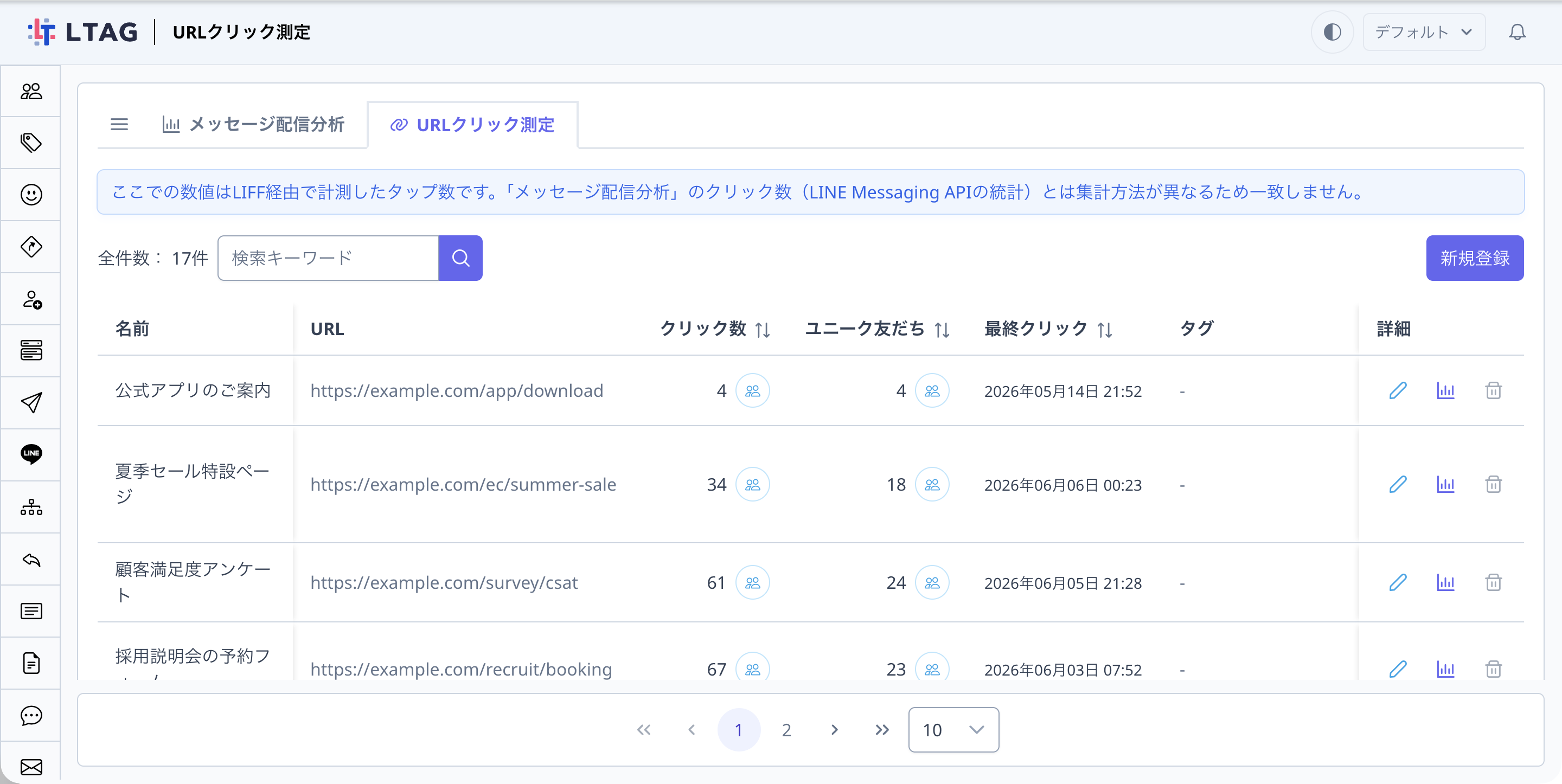Toggle dark mode contrast button

(1332, 31)
